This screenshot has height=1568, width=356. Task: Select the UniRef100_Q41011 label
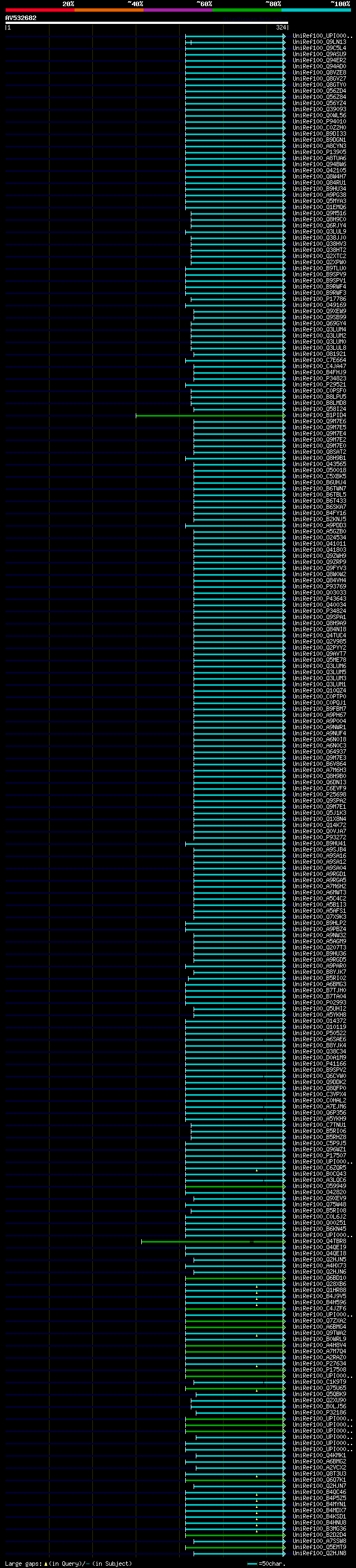tap(319, 544)
